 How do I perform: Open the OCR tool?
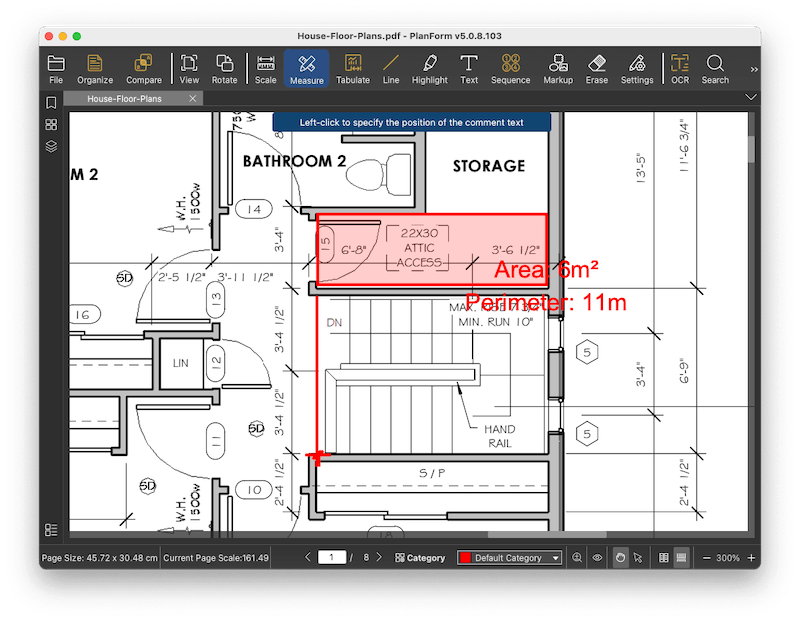click(x=680, y=69)
